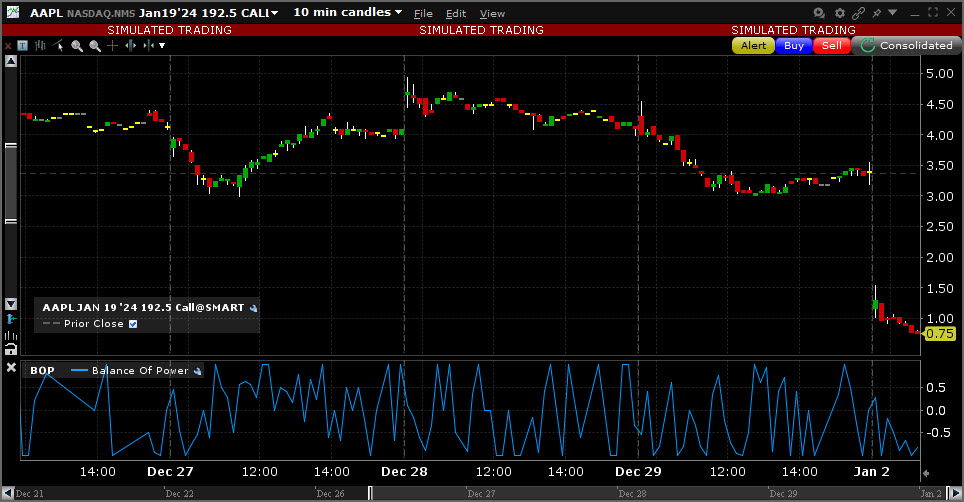Edit Balance Of Power settings wrench icon
The image size is (964, 502).
[x=197, y=371]
